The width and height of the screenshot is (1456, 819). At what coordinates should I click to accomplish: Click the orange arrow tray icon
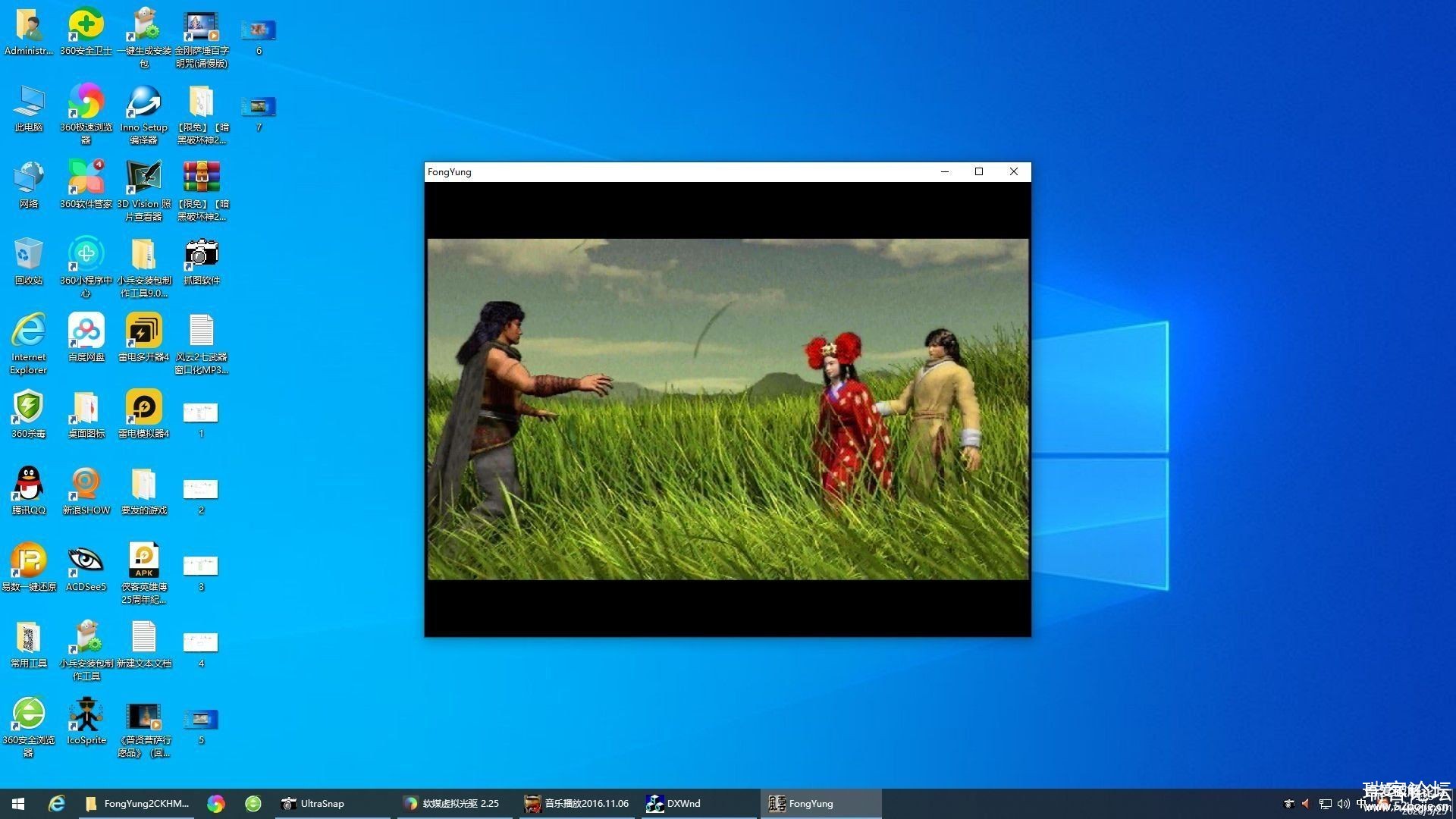pyautogui.click(x=1306, y=803)
